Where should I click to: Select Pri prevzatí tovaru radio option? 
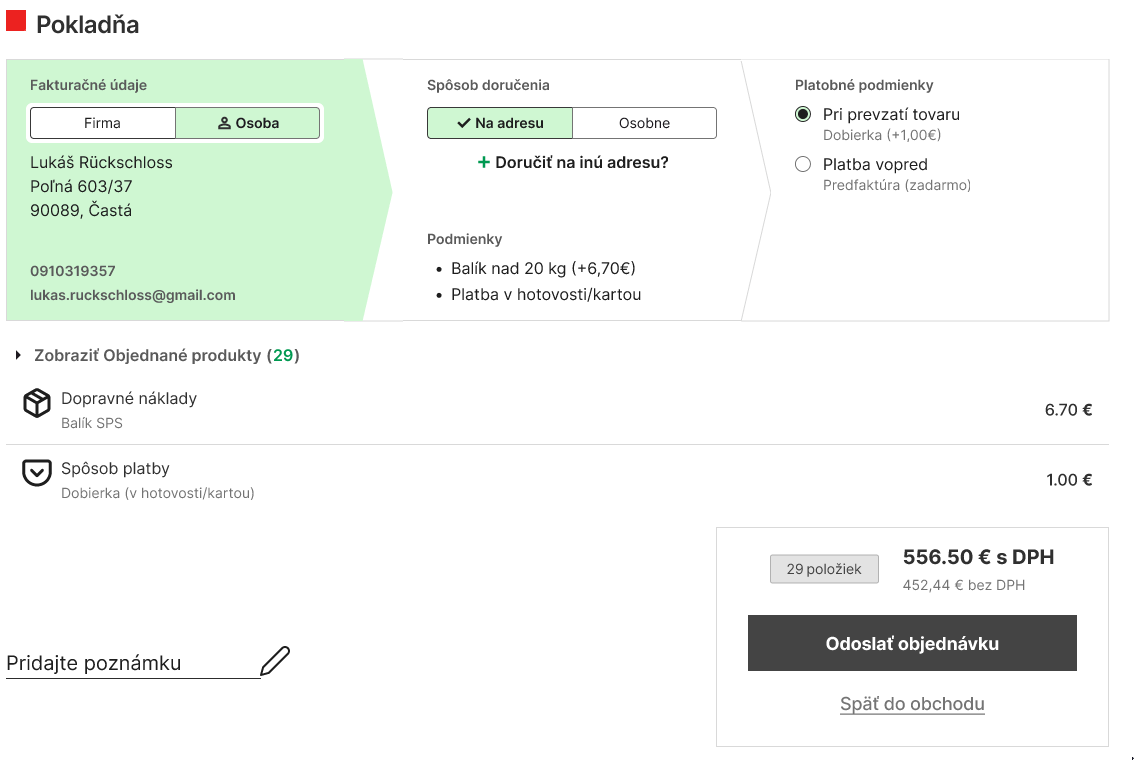803,114
